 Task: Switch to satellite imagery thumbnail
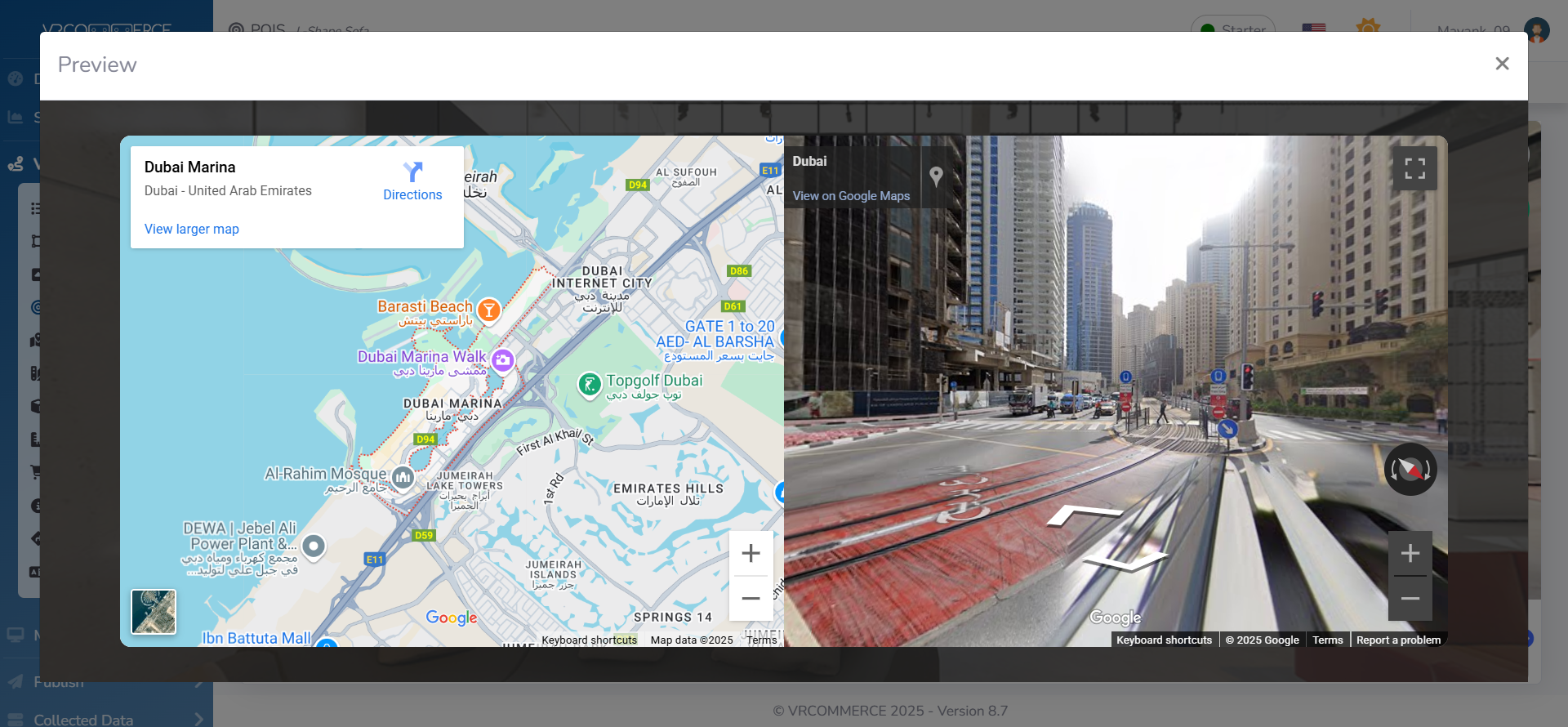click(x=154, y=612)
